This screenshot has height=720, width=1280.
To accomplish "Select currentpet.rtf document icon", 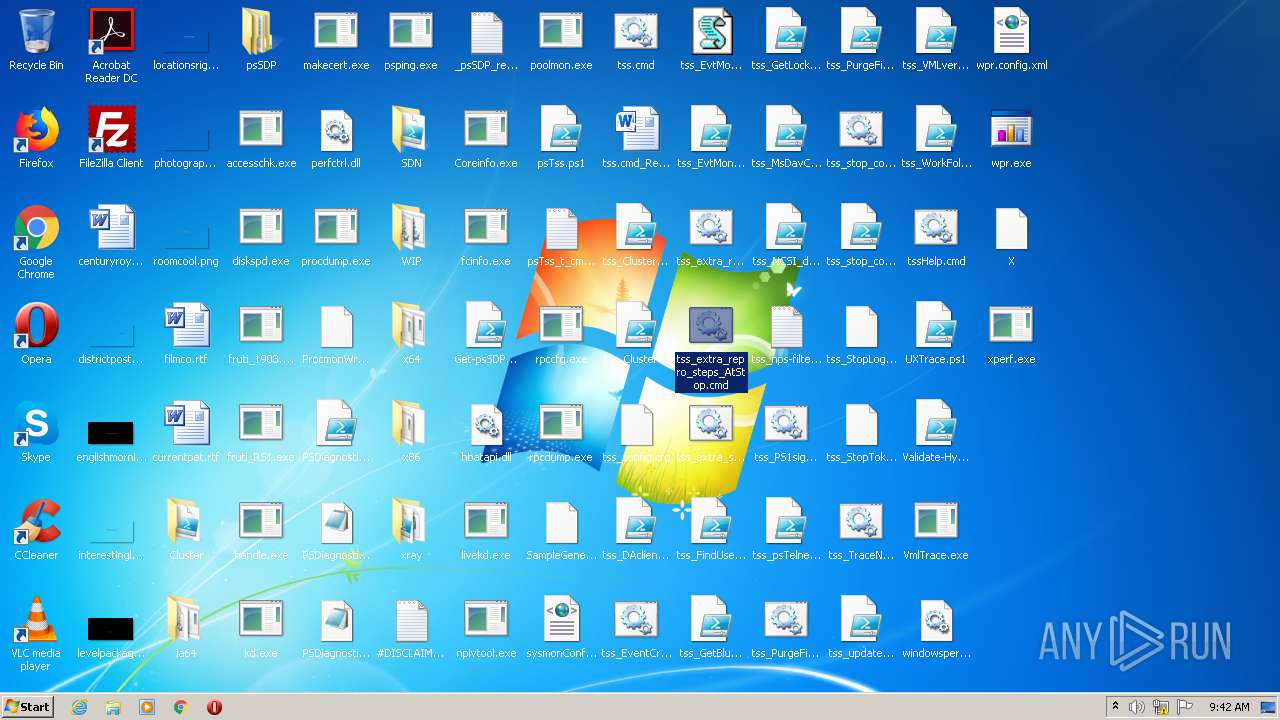I will click(186, 425).
